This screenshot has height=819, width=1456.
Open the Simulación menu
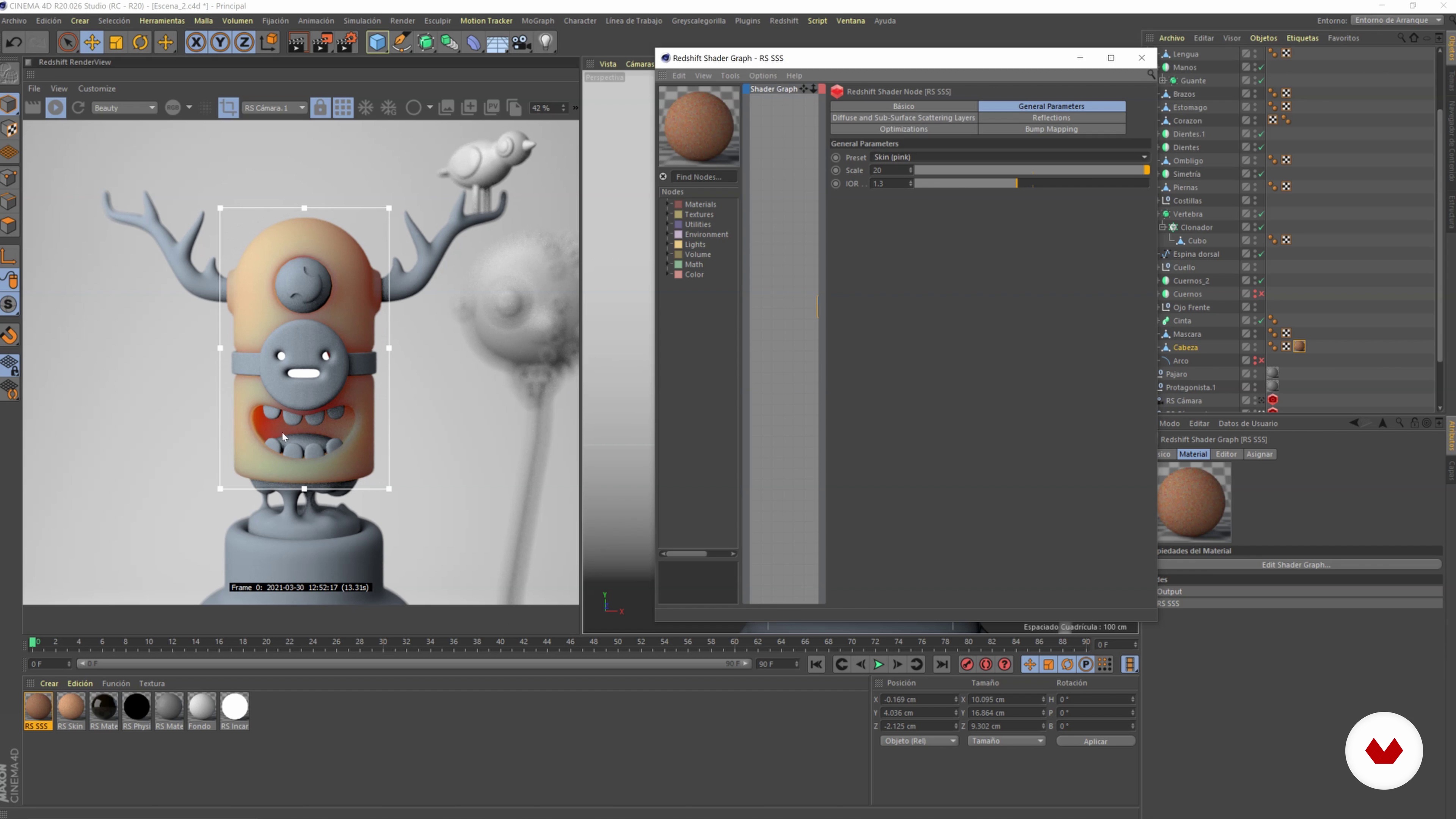coord(362,21)
